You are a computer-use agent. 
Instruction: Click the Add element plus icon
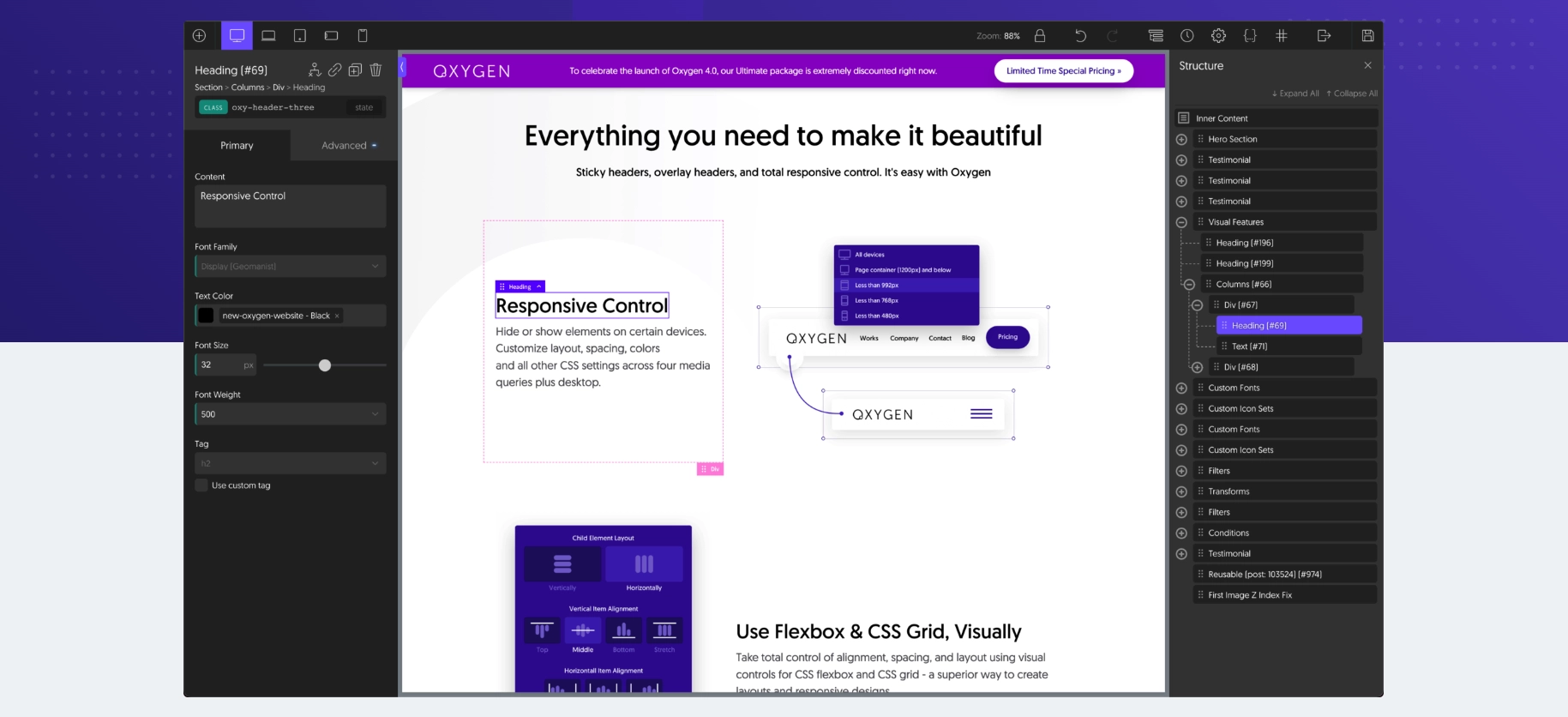(x=200, y=35)
